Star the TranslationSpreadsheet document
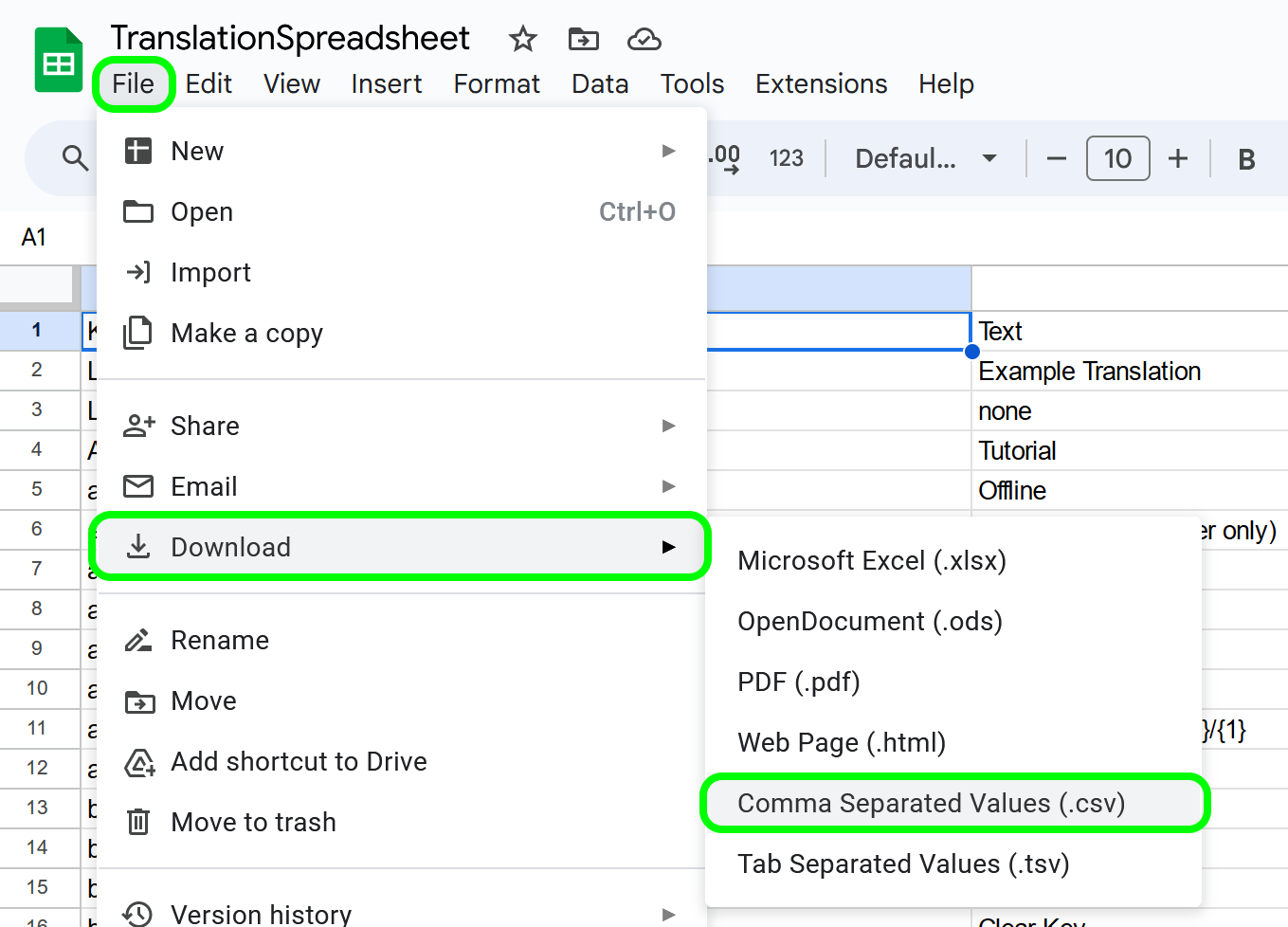Screen dimensions: 1288x927 tap(522, 40)
